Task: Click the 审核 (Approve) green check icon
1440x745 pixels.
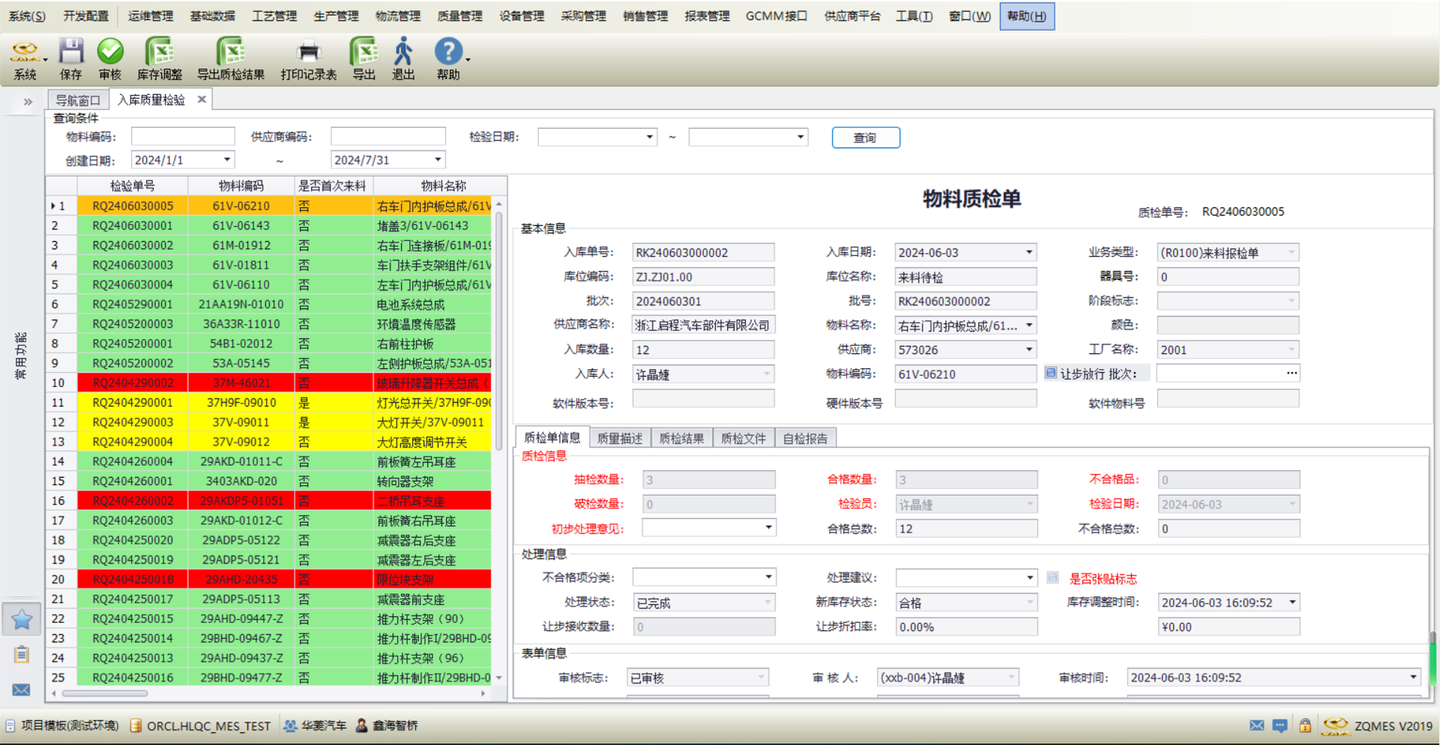Action: [x=110, y=52]
